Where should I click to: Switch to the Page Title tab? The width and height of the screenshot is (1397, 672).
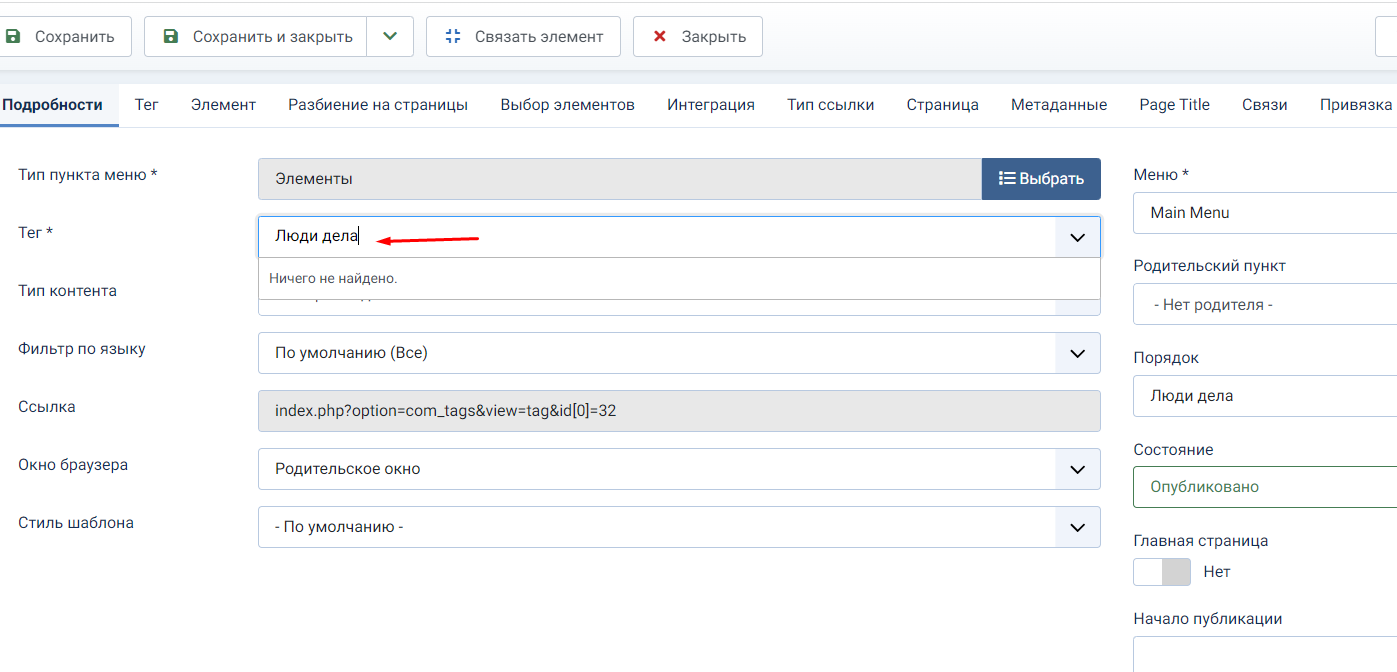[1175, 104]
